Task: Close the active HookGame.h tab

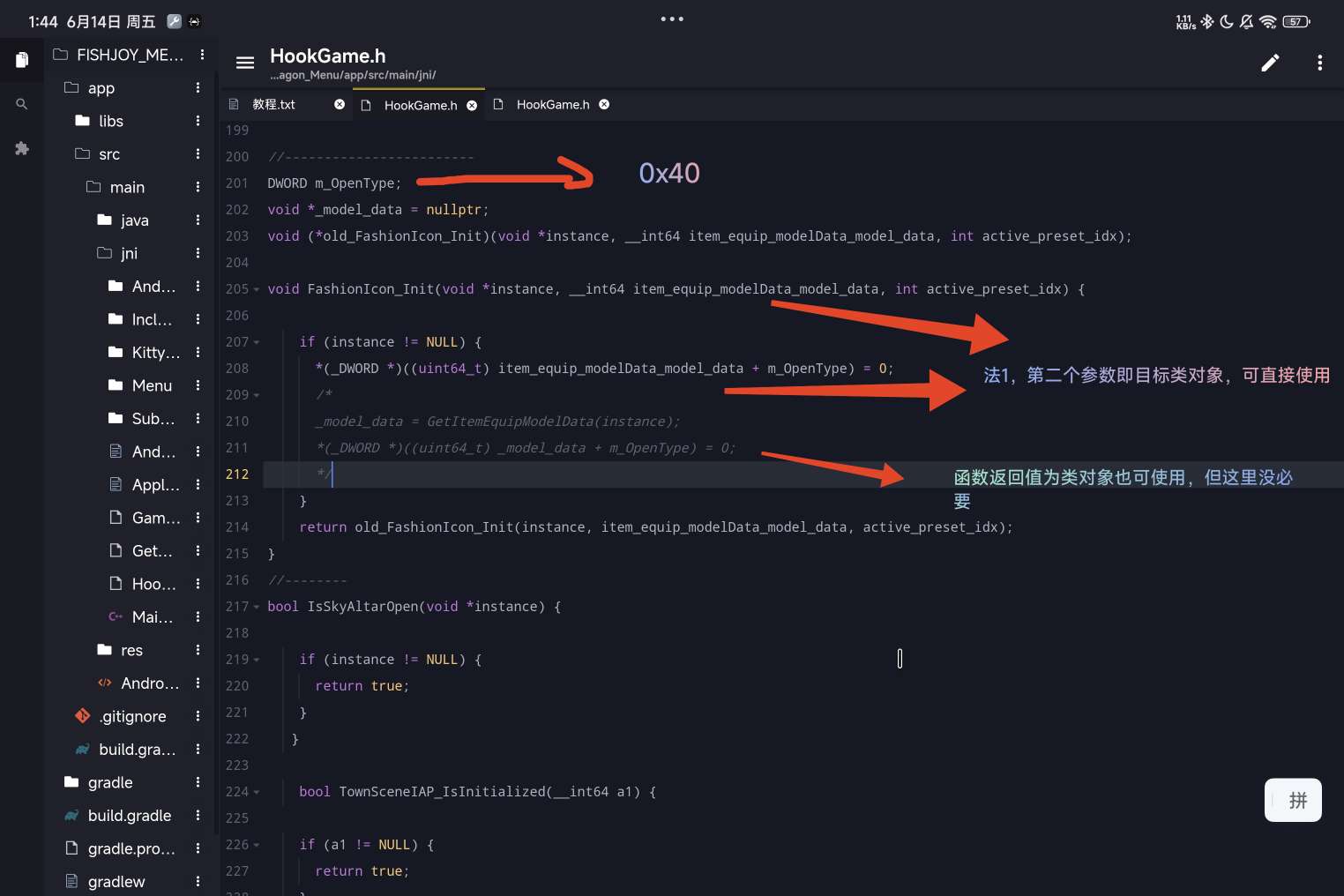Action: click(x=472, y=105)
